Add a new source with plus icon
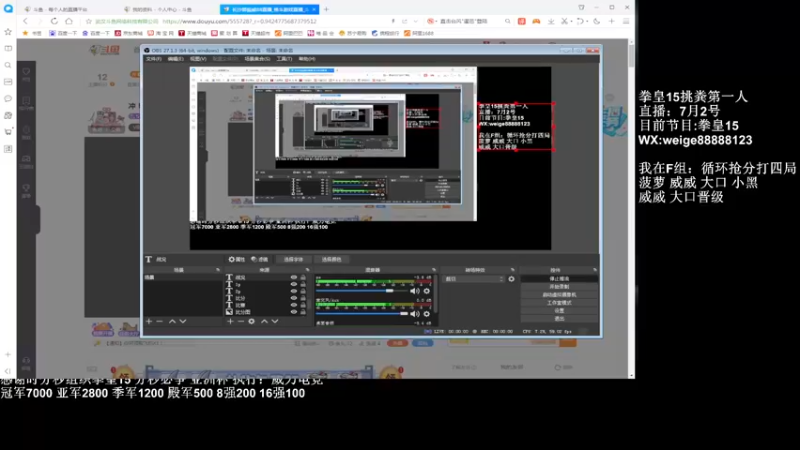 (230, 321)
